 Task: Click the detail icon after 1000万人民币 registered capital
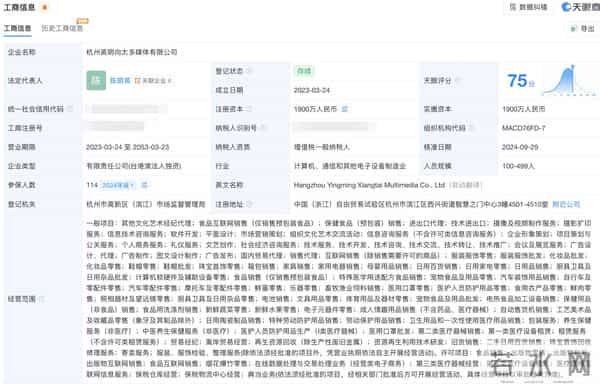click(344, 109)
